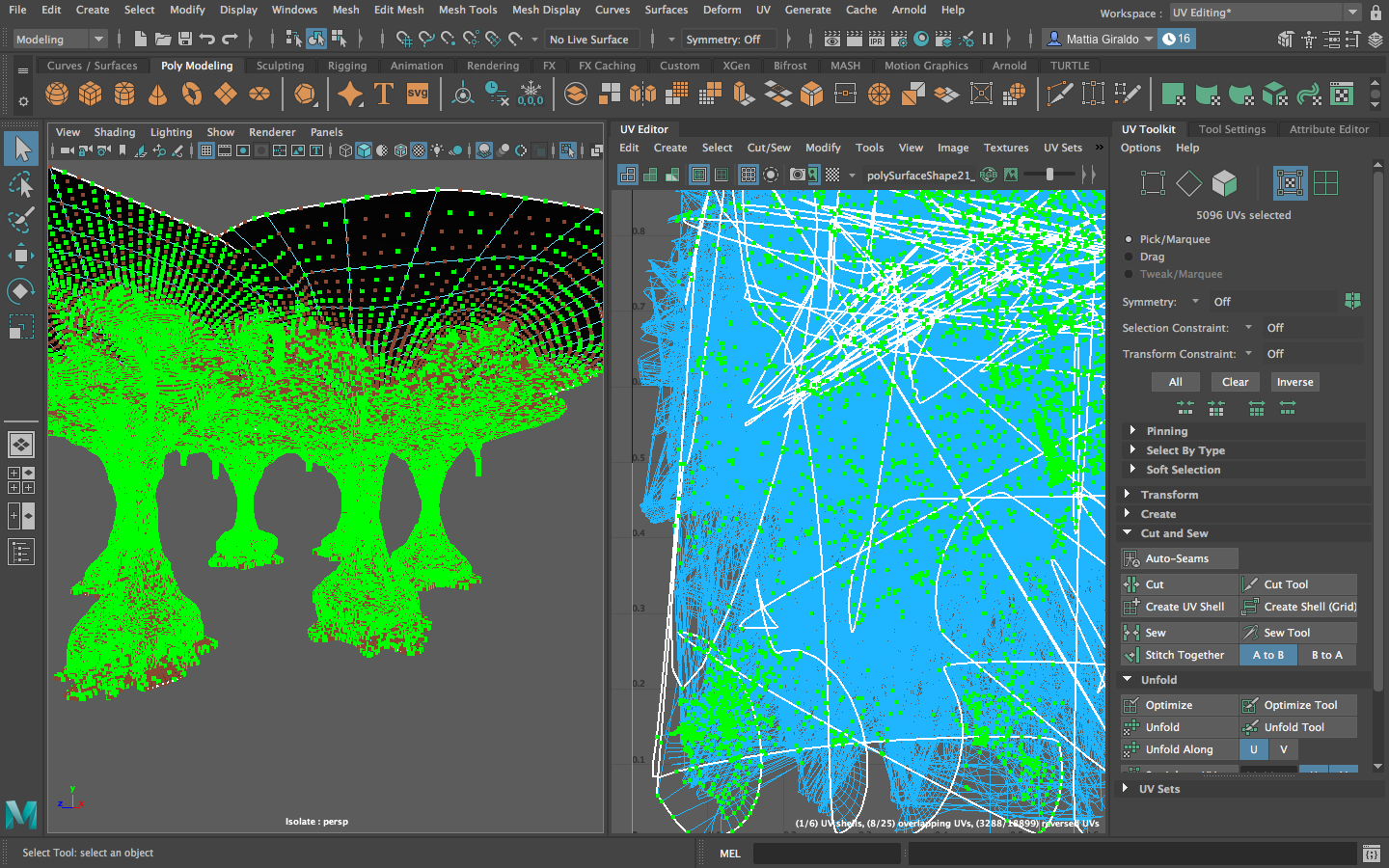The width and height of the screenshot is (1389, 868).
Task: Switch to the Sculpting shelf tab
Action: click(280, 66)
